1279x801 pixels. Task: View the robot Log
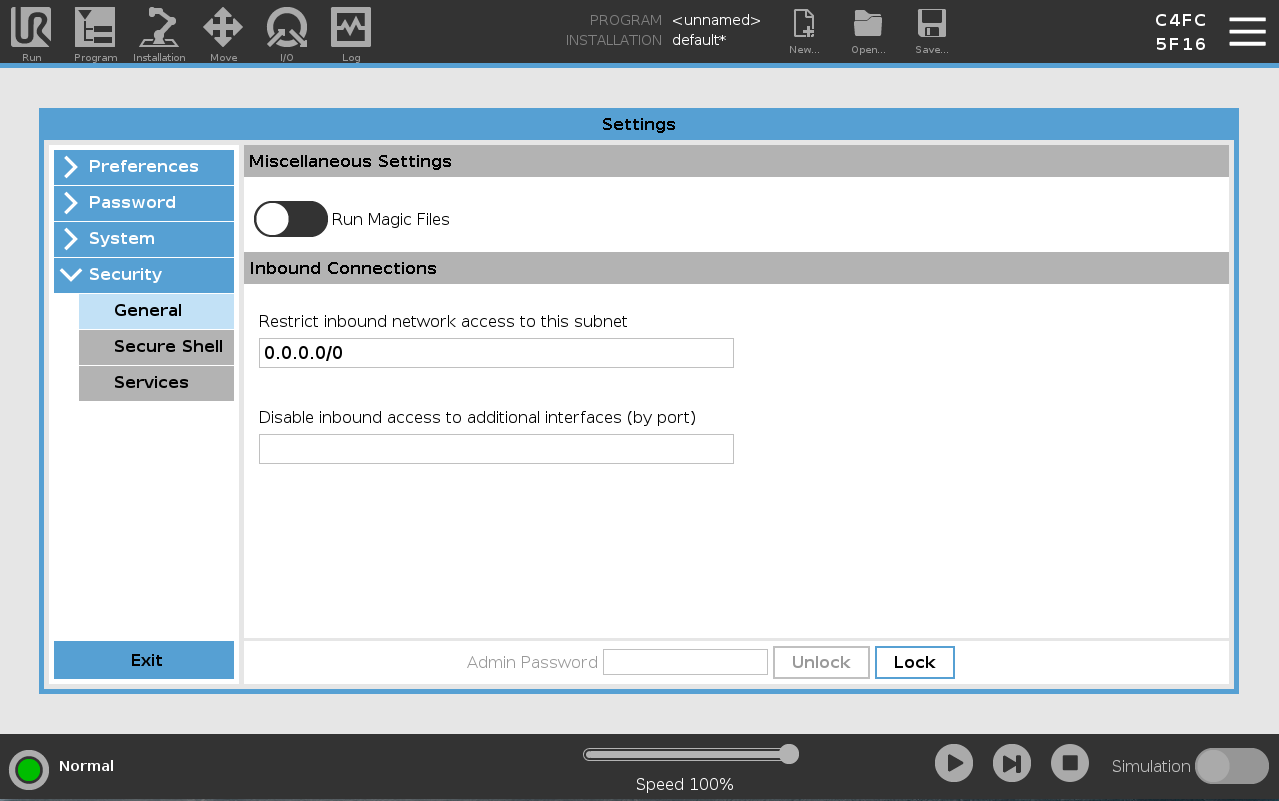[x=350, y=32]
